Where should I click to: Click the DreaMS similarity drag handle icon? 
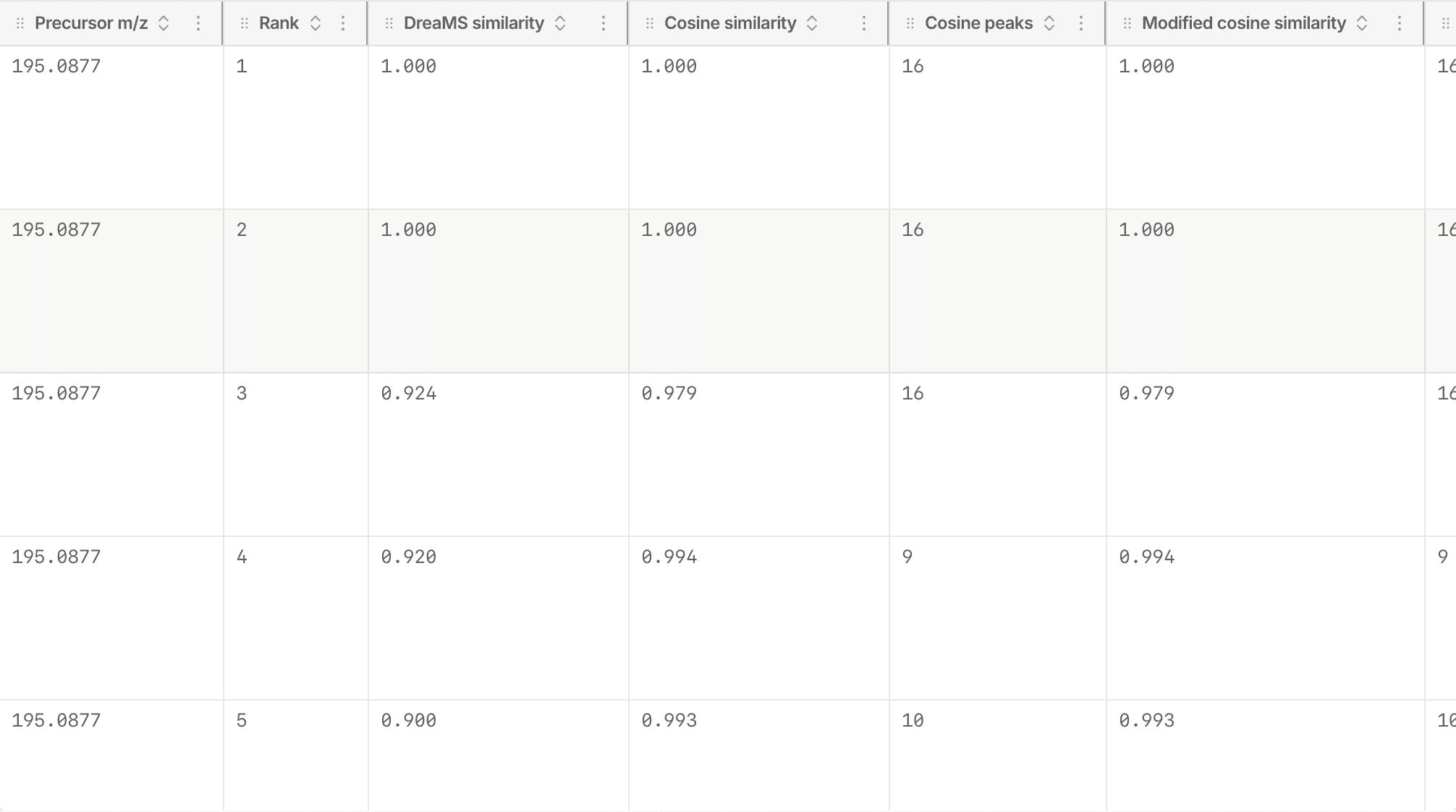(x=389, y=23)
